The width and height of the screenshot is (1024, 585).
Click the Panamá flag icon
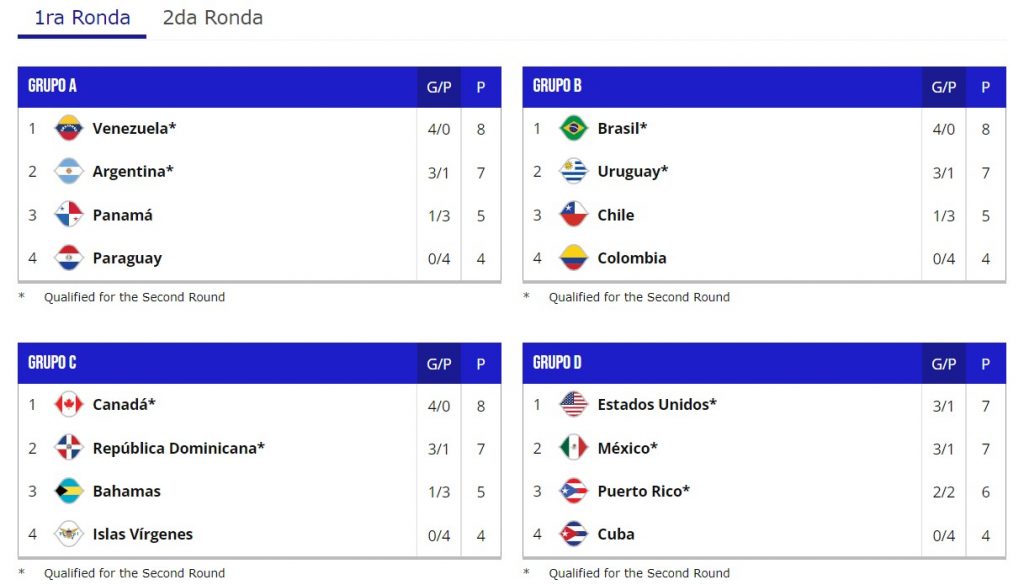coord(69,215)
